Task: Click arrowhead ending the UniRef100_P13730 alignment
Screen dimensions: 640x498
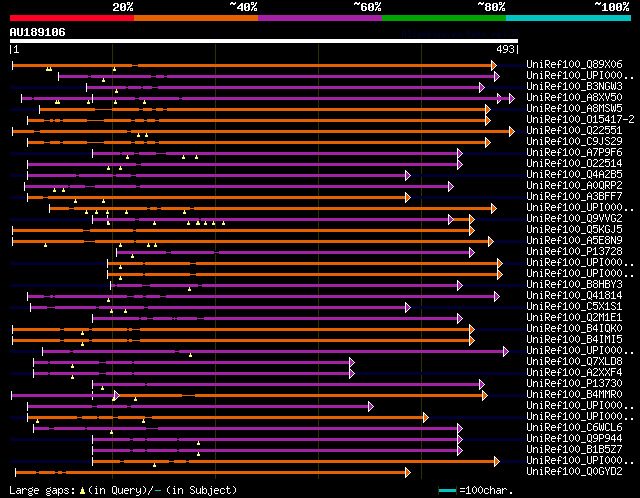Action: (x=482, y=385)
